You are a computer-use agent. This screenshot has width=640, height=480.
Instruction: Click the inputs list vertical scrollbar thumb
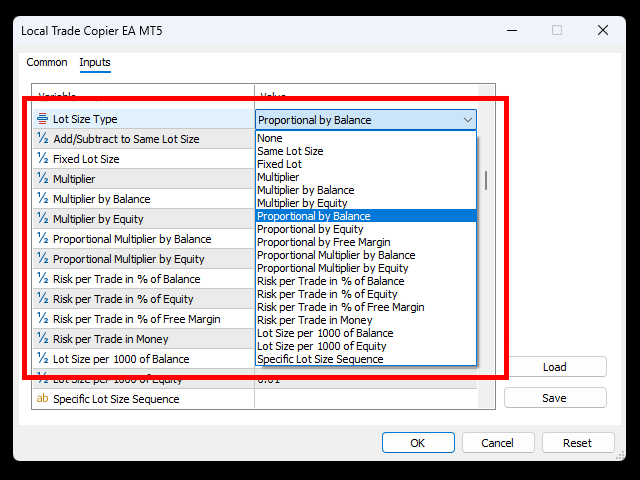[486, 180]
